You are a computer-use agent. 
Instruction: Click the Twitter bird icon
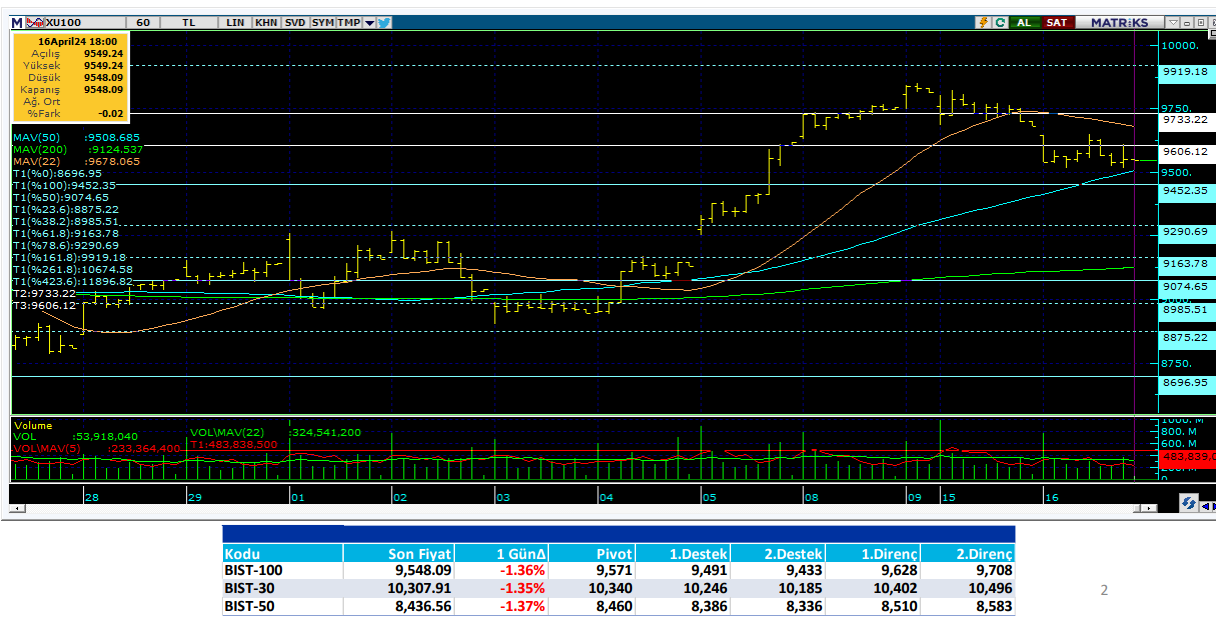pyautogui.click(x=385, y=22)
